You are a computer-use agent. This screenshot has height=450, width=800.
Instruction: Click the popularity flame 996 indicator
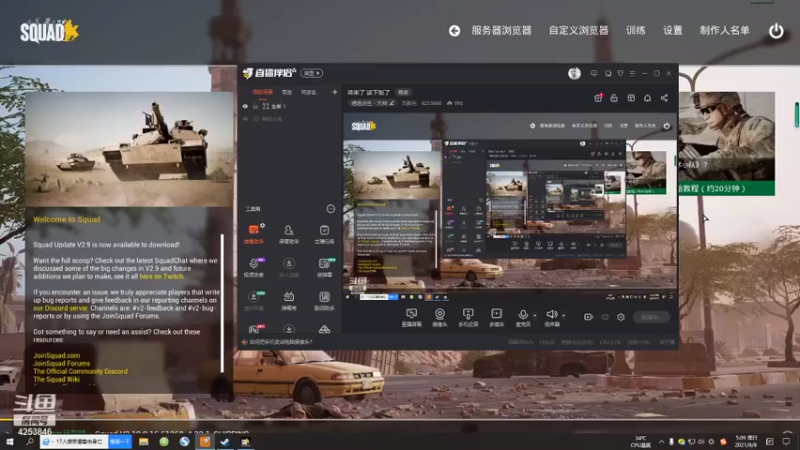pyautogui.click(x=455, y=103)
